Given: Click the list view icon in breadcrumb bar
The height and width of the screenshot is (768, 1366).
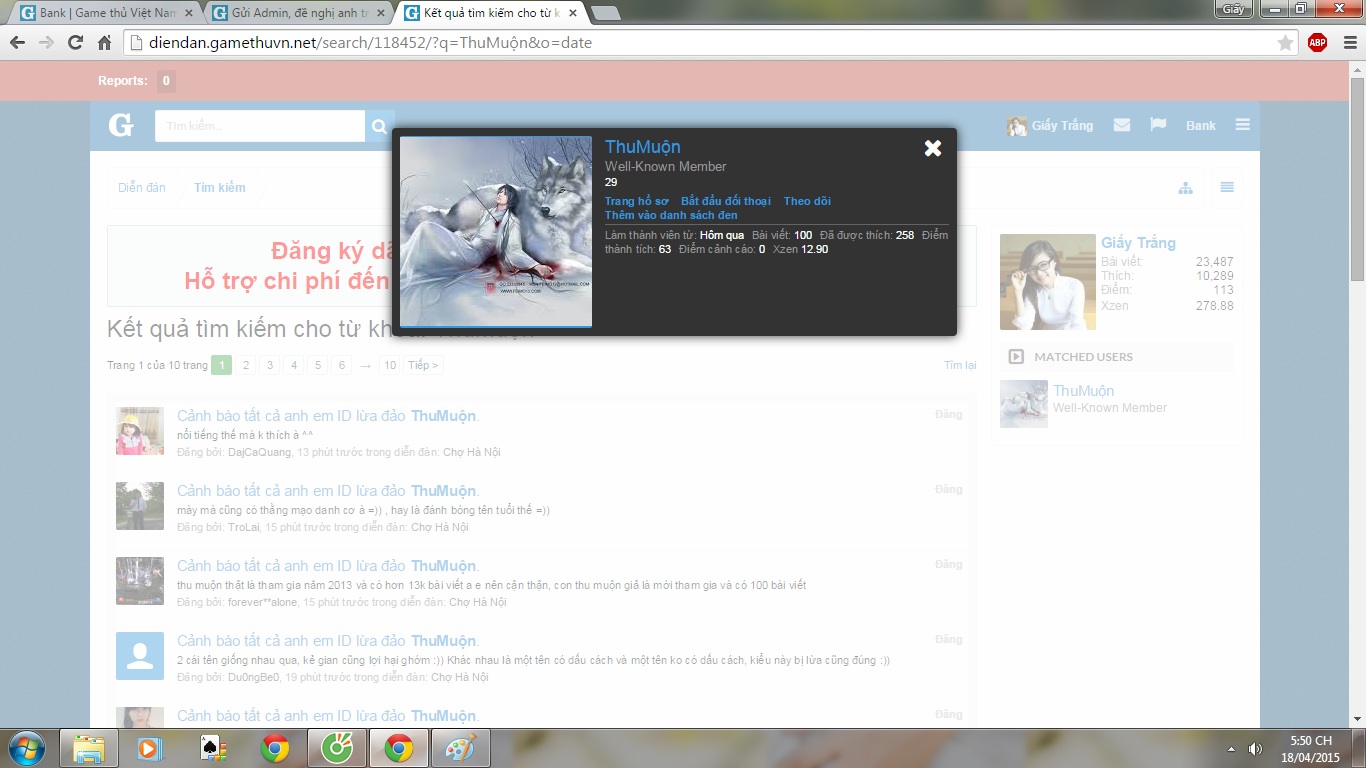Looking at the screenshot, I should [x=1227, y=187].
